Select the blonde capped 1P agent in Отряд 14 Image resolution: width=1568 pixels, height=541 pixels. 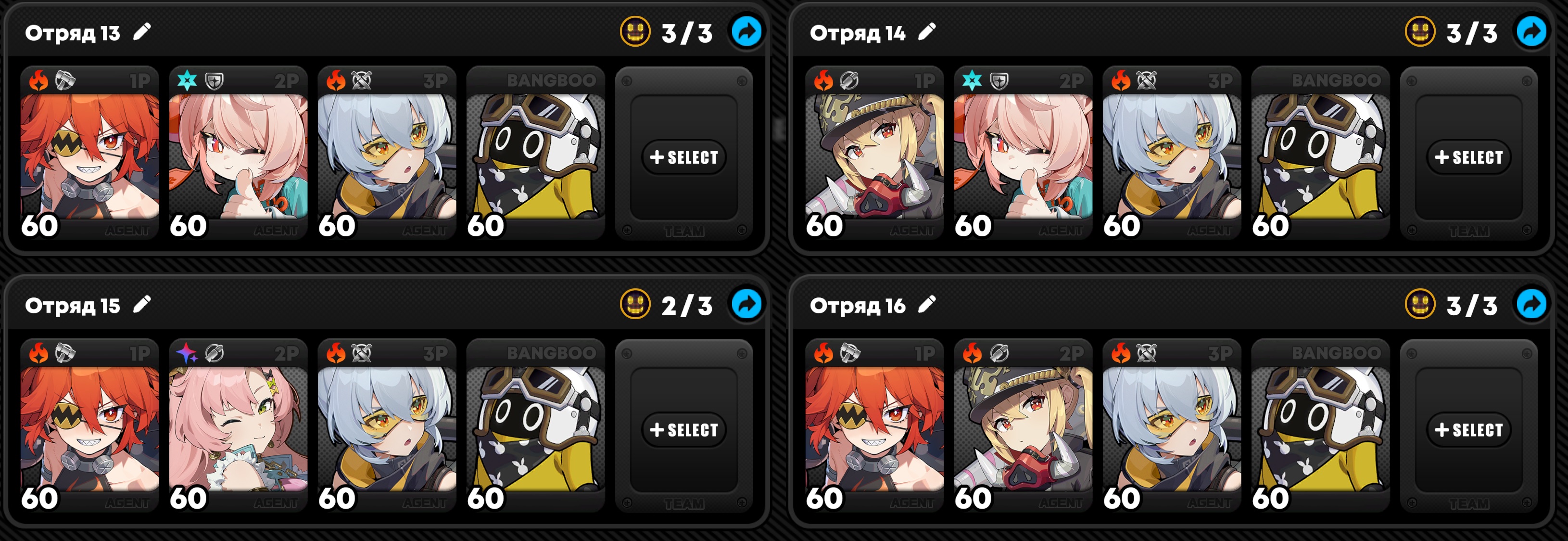pyautogui.click(x=874, y=152)
